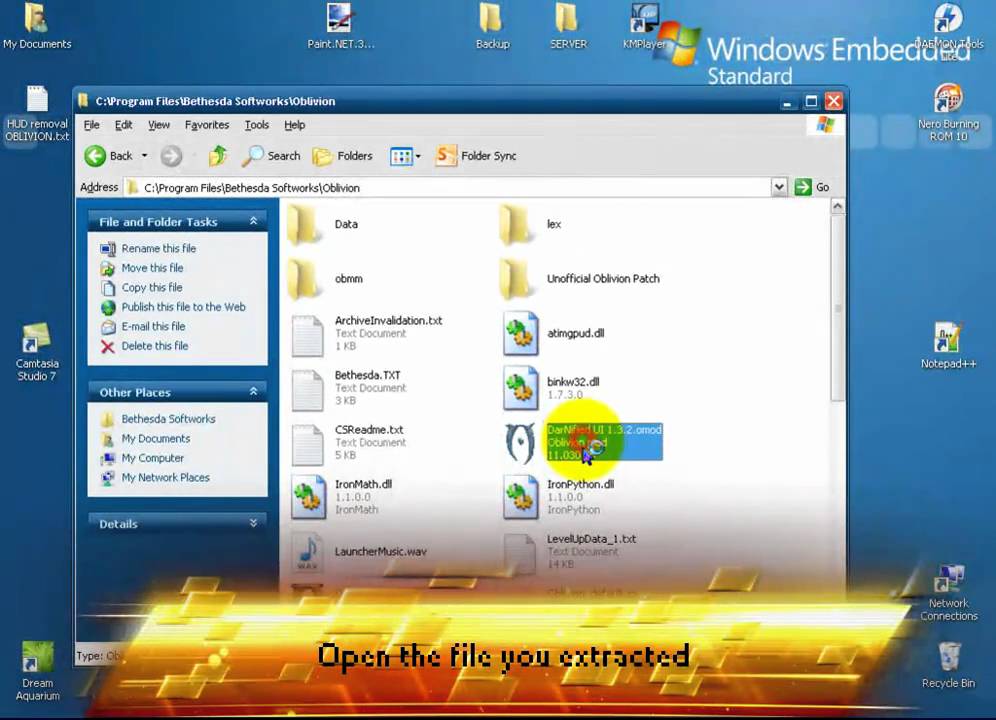Select Unofficial Oblivion Patch folder

(x=580, y=279)
